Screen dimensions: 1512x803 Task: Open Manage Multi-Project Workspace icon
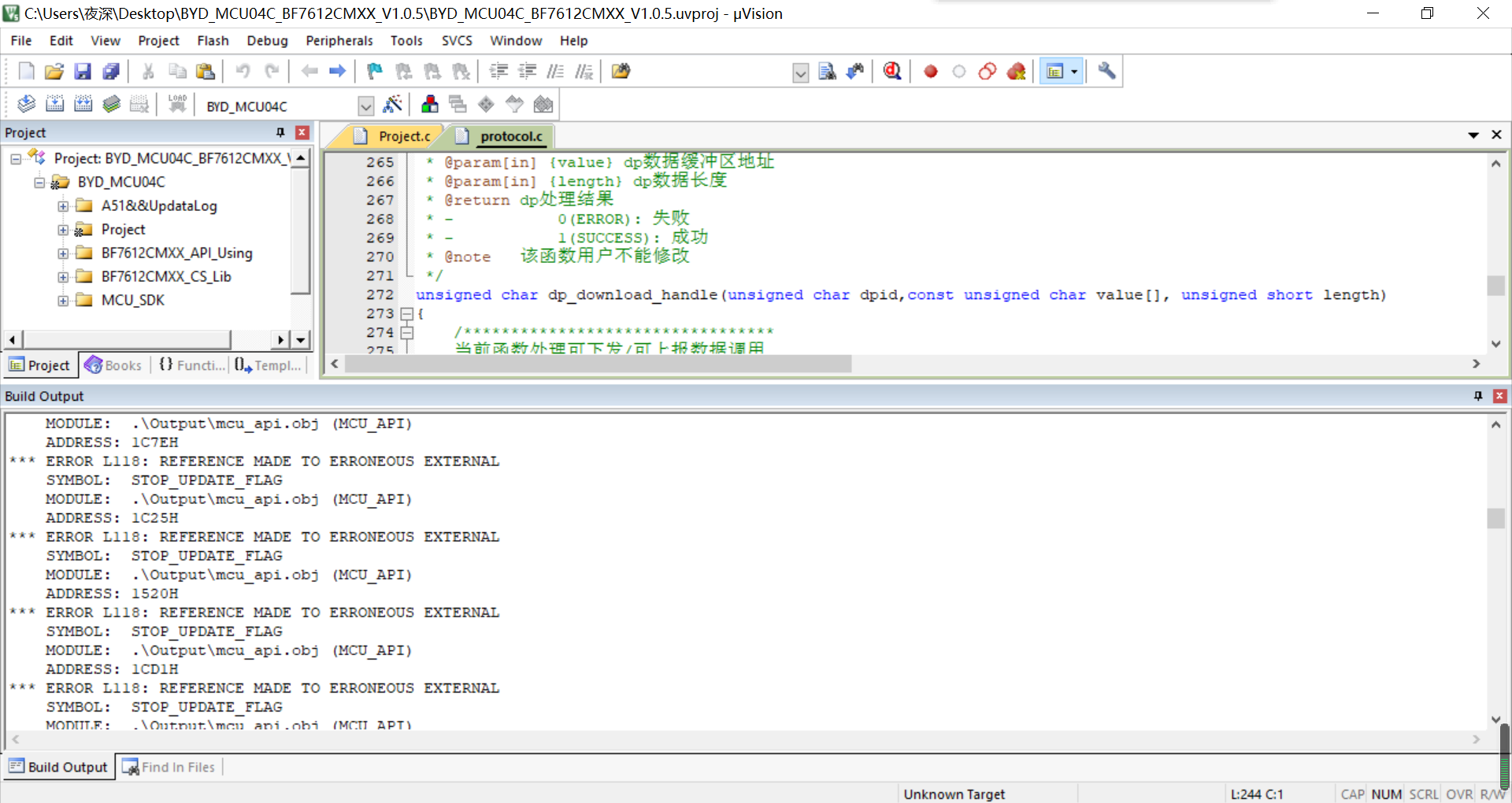(458, 104)
